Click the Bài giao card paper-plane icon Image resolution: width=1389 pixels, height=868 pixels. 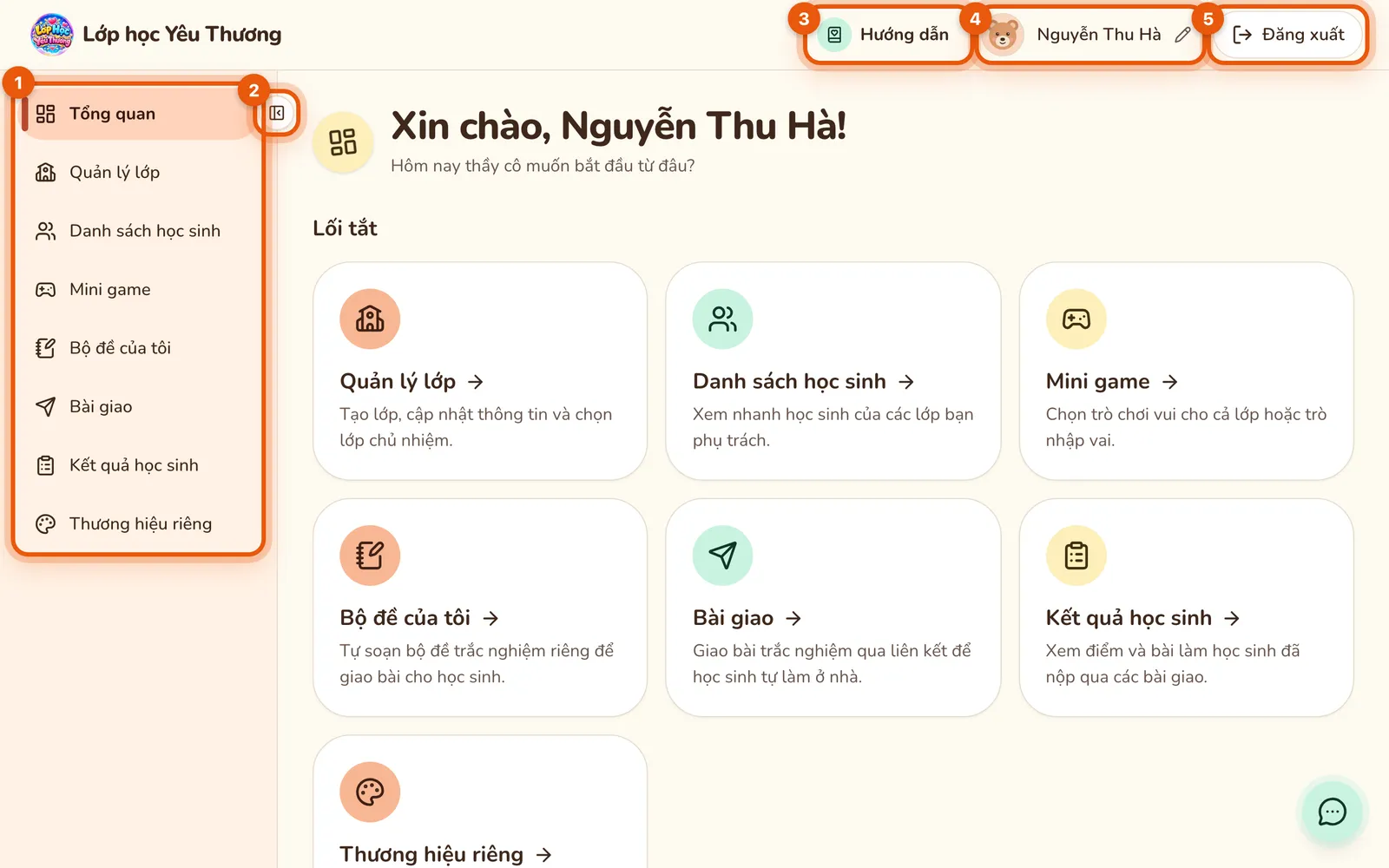[x=722, y=556]
